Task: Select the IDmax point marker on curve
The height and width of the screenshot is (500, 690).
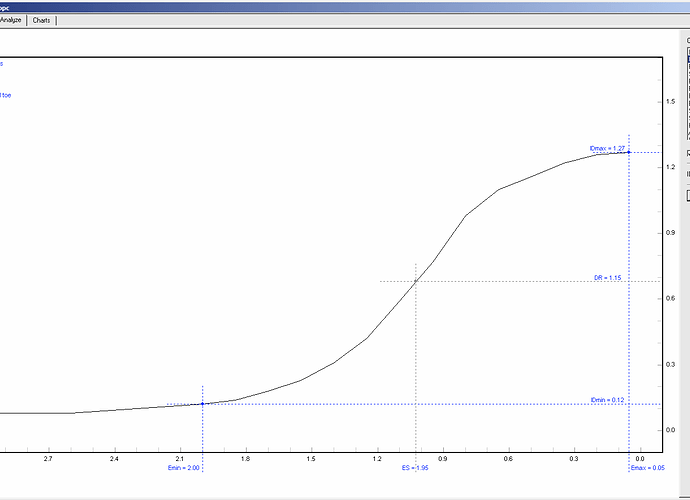Action: pyautogui.click(x=628, y=152)
